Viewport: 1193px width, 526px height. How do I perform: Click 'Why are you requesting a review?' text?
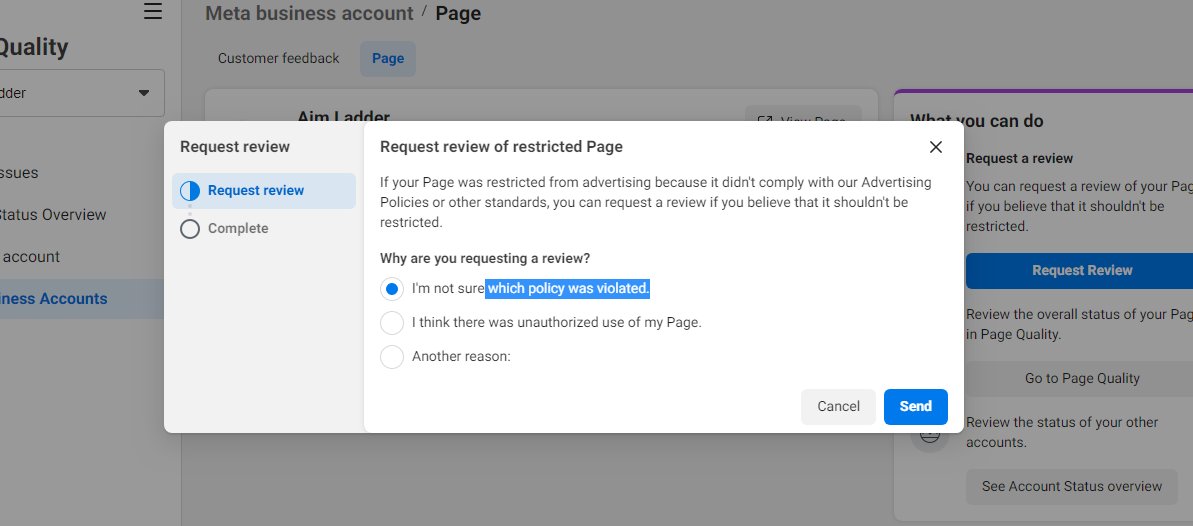(485, 259)
